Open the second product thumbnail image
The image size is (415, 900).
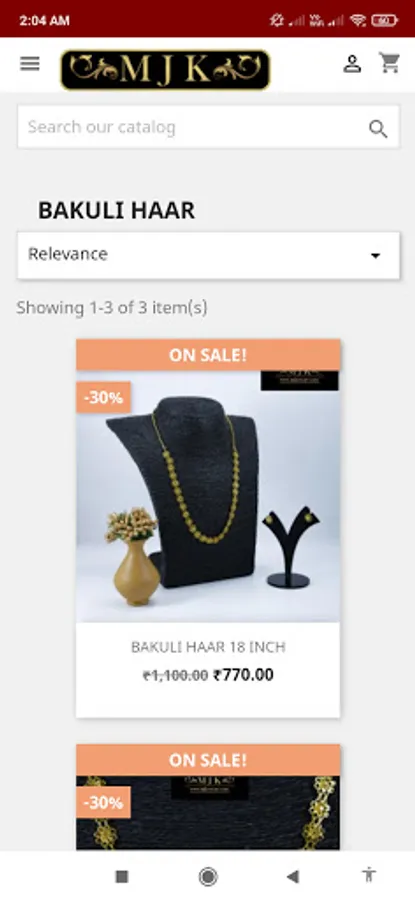208,813
